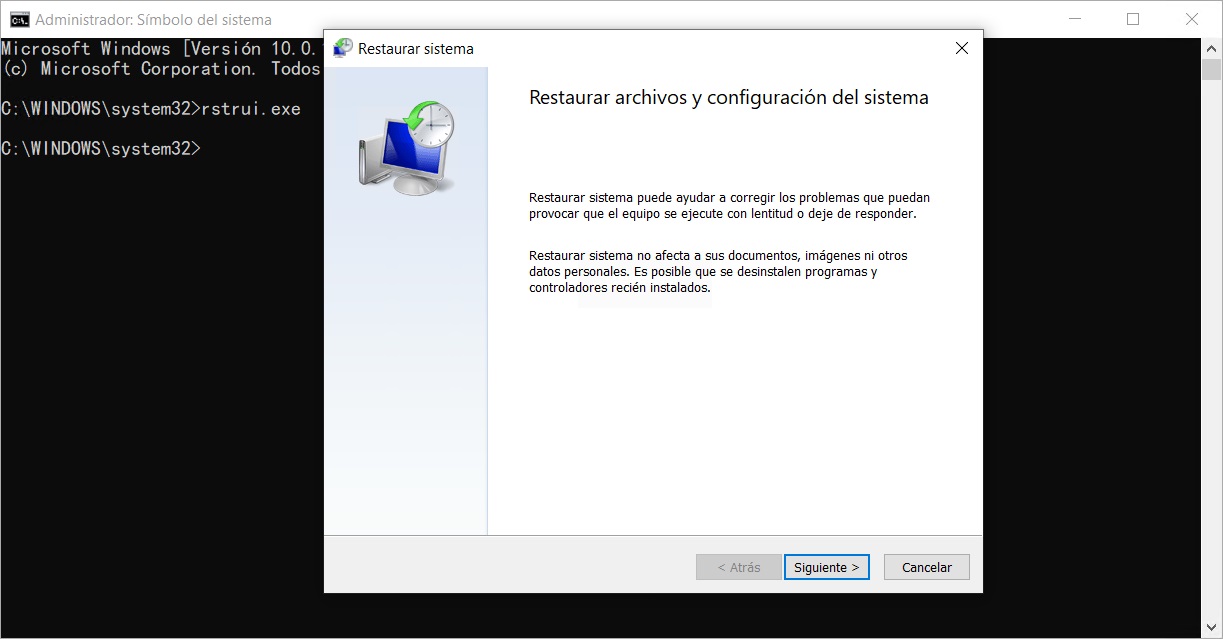Click the paragraph about documentos and imágenes
Viewport: 1223px width, 639px height.
tap(717, 271)
